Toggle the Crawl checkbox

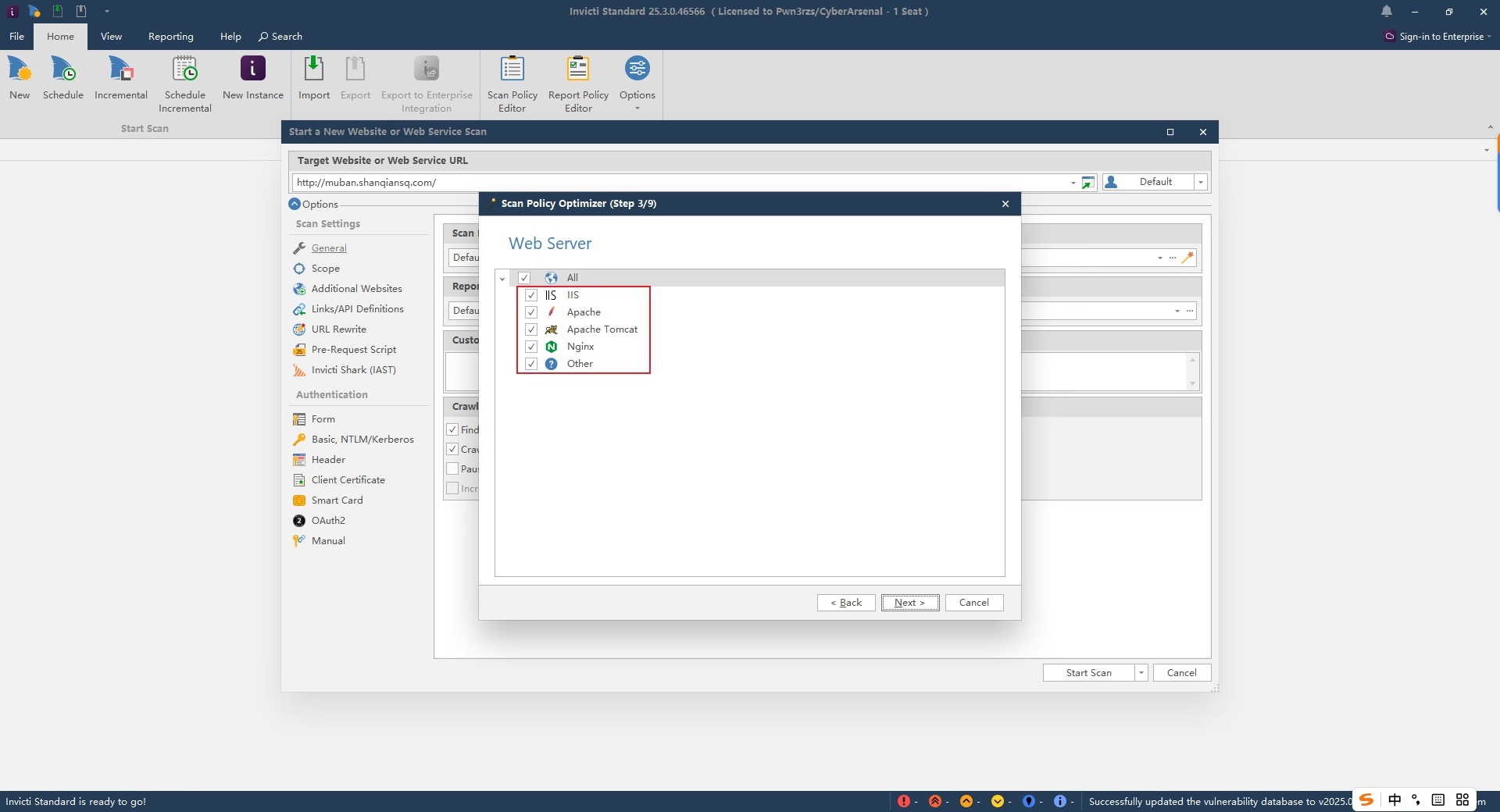tap(452, 449)
